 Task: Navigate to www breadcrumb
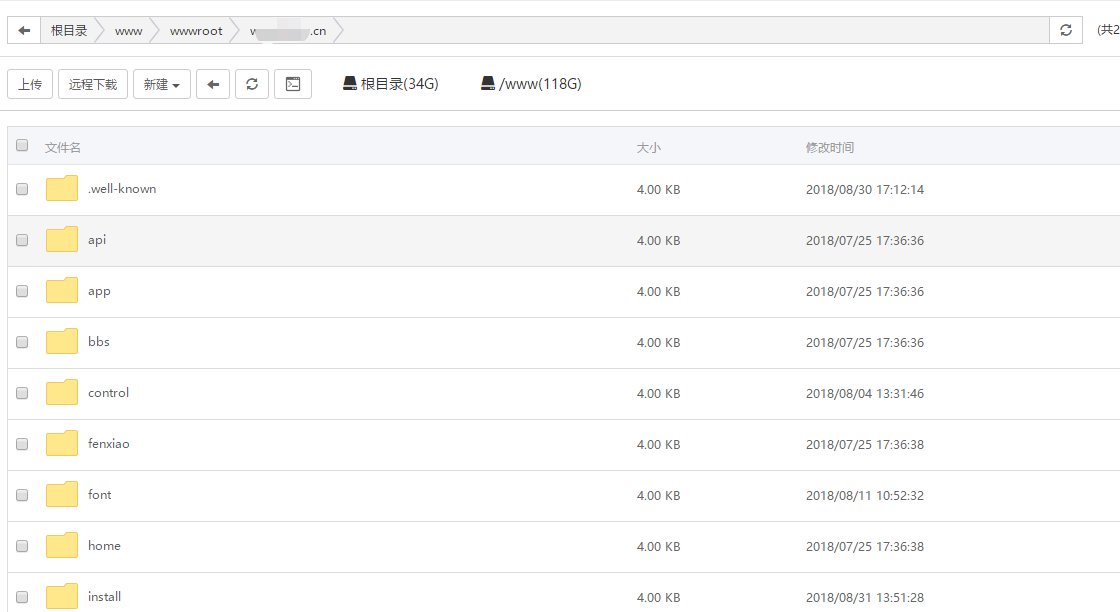click(x=129, y=31)
